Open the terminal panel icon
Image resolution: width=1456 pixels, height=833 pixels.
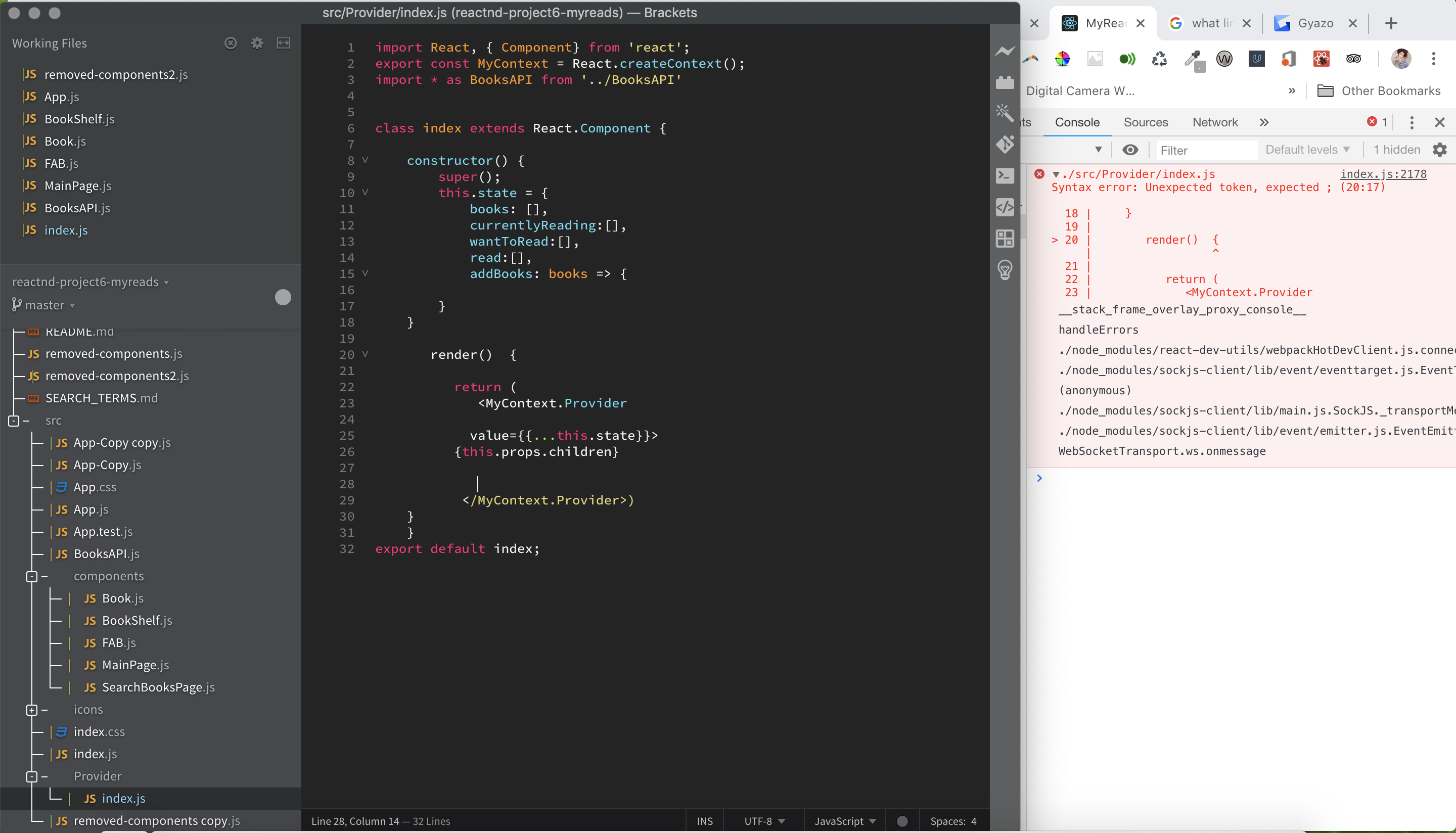pos(1005,175)
